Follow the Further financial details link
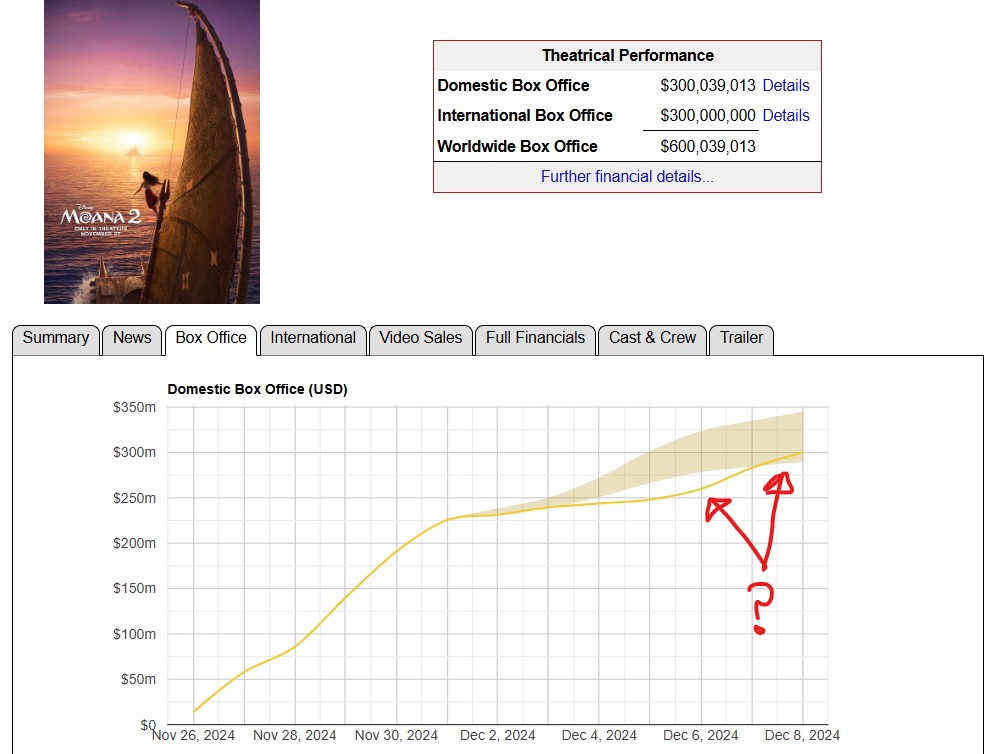Screen dimensions: 993x754 click(x=627, y=177)
